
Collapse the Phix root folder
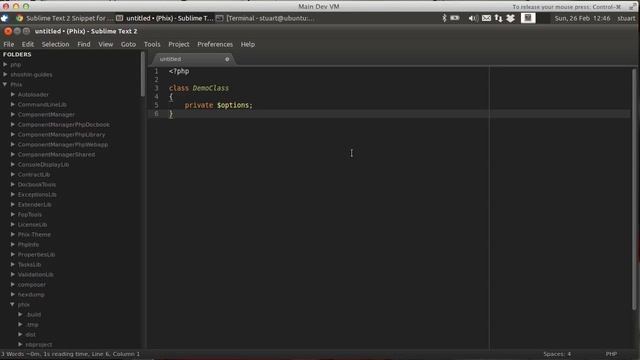[x=5, y=84]
